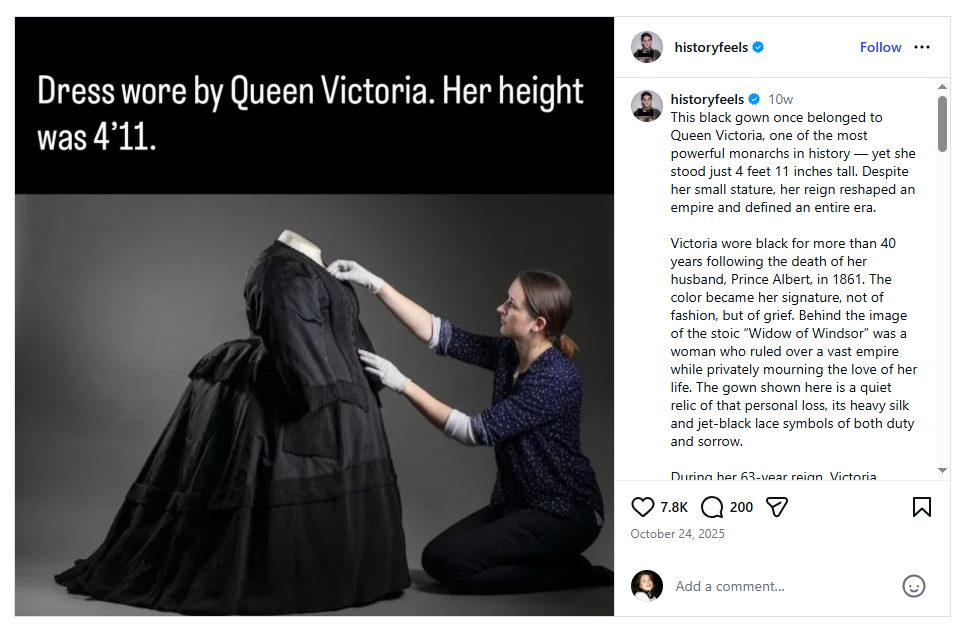The width and height of the screenshot is (961, 629).
Task: Open comments via speech bubble icon
Action: coord(712,507)
